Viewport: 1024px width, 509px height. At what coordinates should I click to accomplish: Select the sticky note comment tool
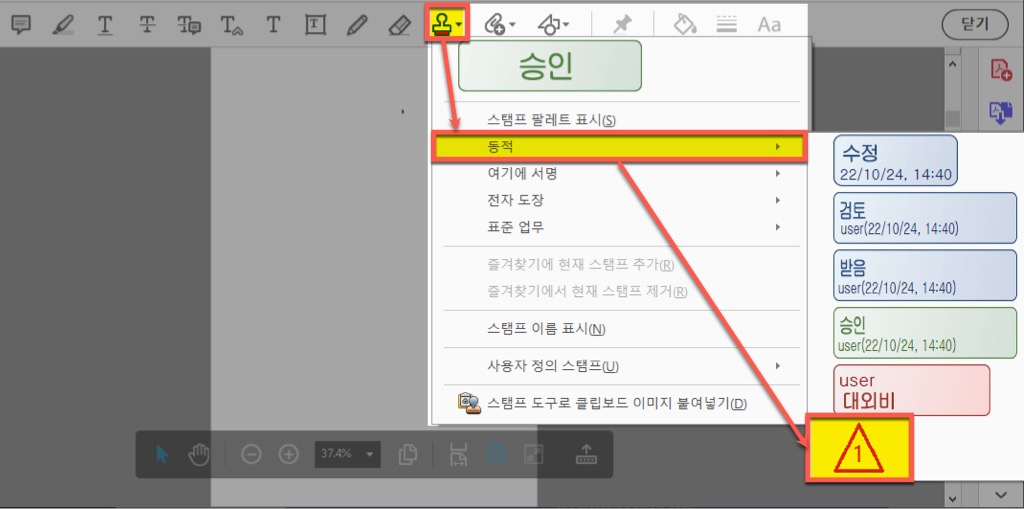pyautogui.click(x=22, y=25)
